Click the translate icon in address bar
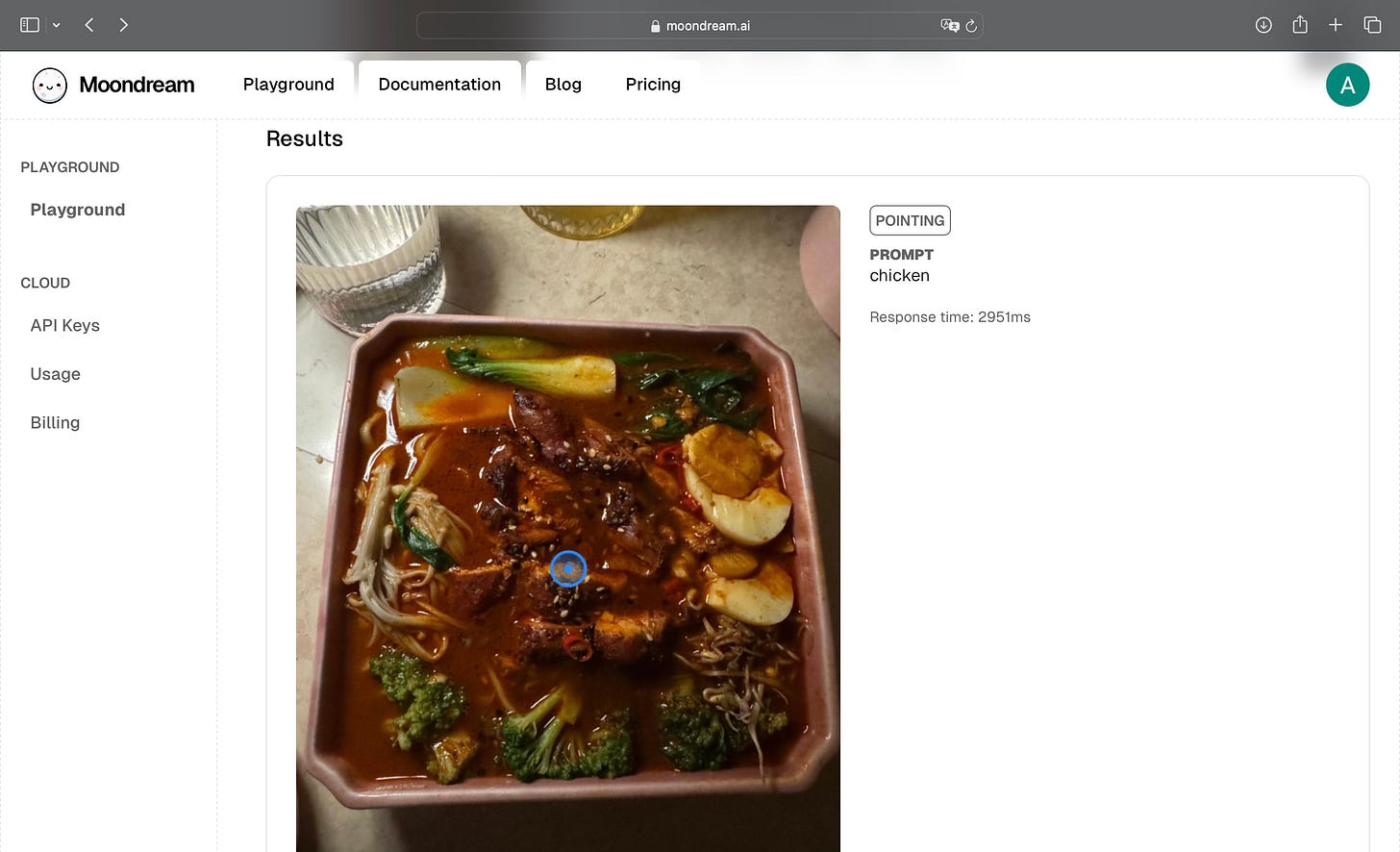Image resolution: width=1400 pixels, height=852 pixels. 950,26
